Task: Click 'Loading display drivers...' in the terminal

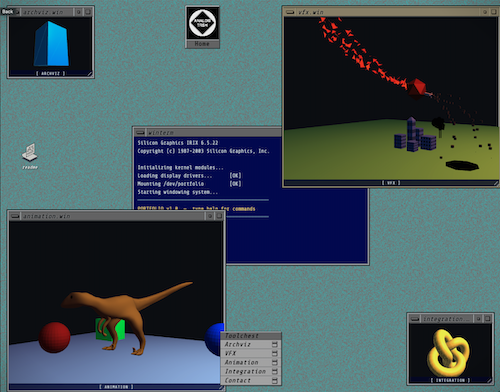Action: pyautogui.click(x=175, y=176)
